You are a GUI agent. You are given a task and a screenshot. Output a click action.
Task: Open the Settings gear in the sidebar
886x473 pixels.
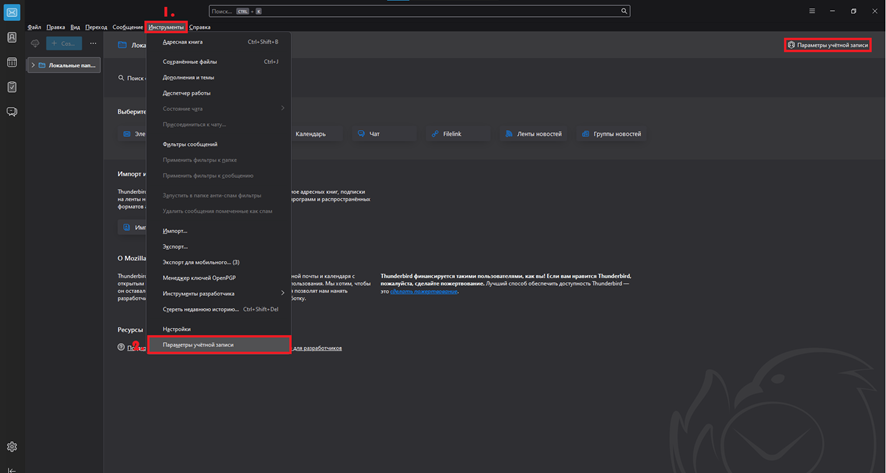click(12, 446)
